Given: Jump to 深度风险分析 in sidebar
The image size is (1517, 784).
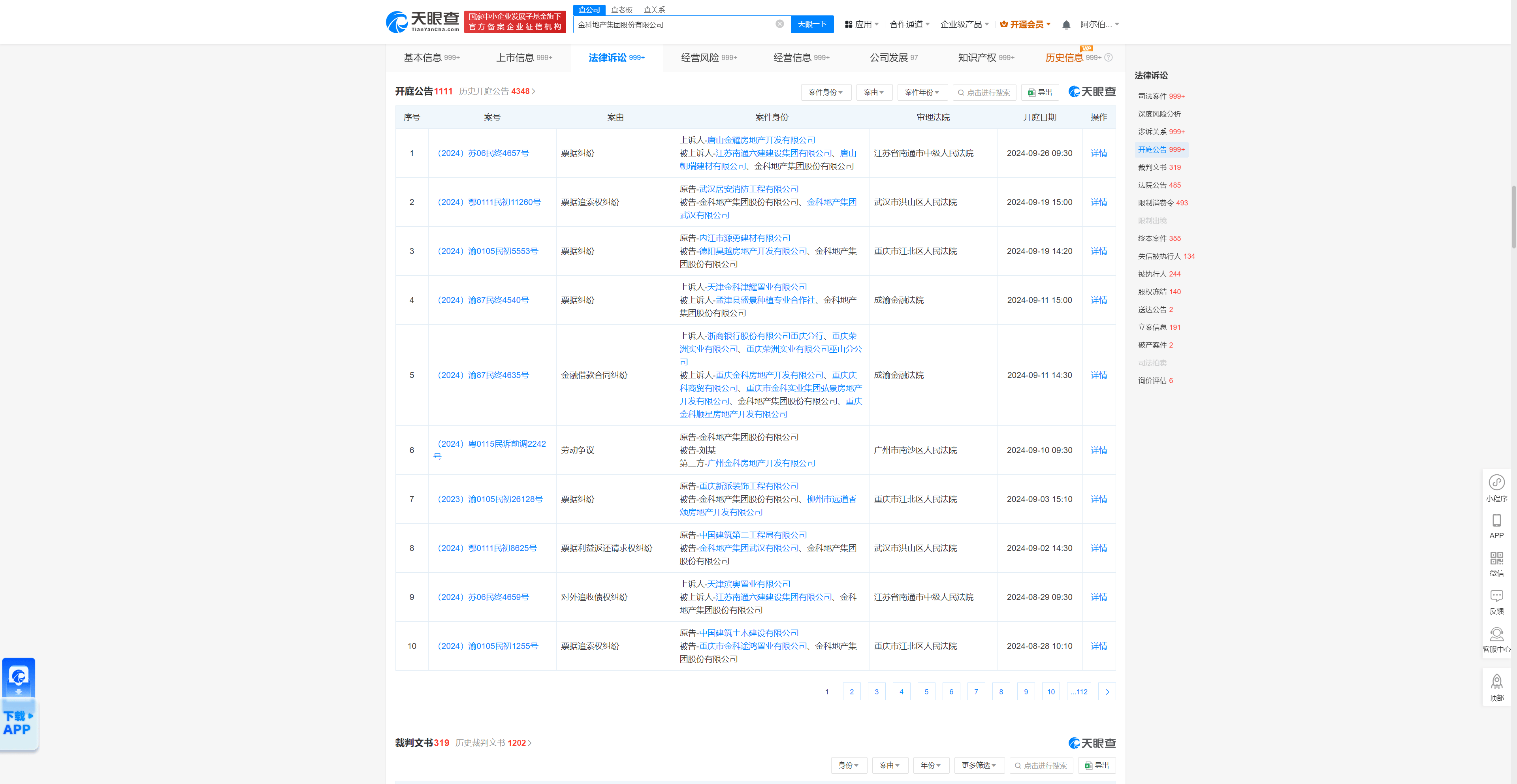Looking at the screenshot, I should (x=1159, y=114).
